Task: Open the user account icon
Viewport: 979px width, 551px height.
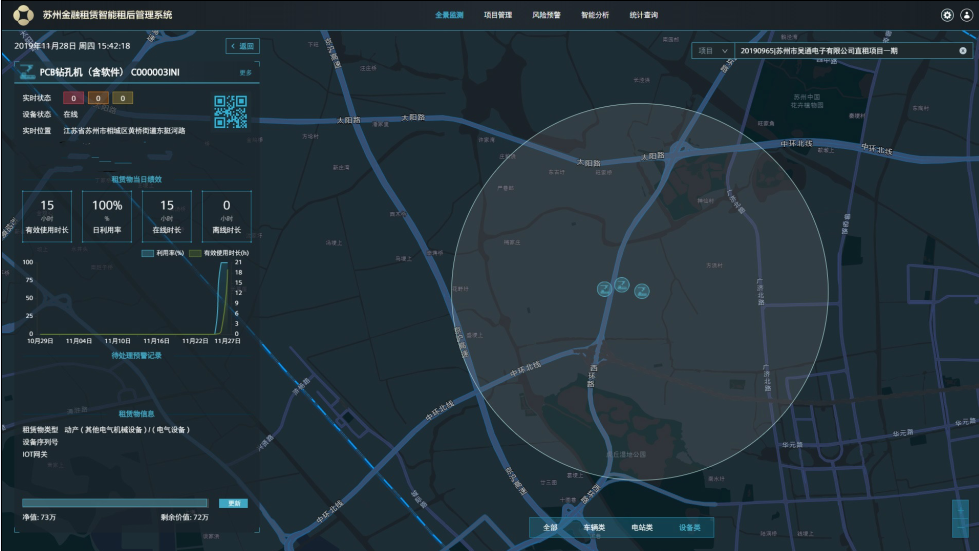Action: [966, 15]
